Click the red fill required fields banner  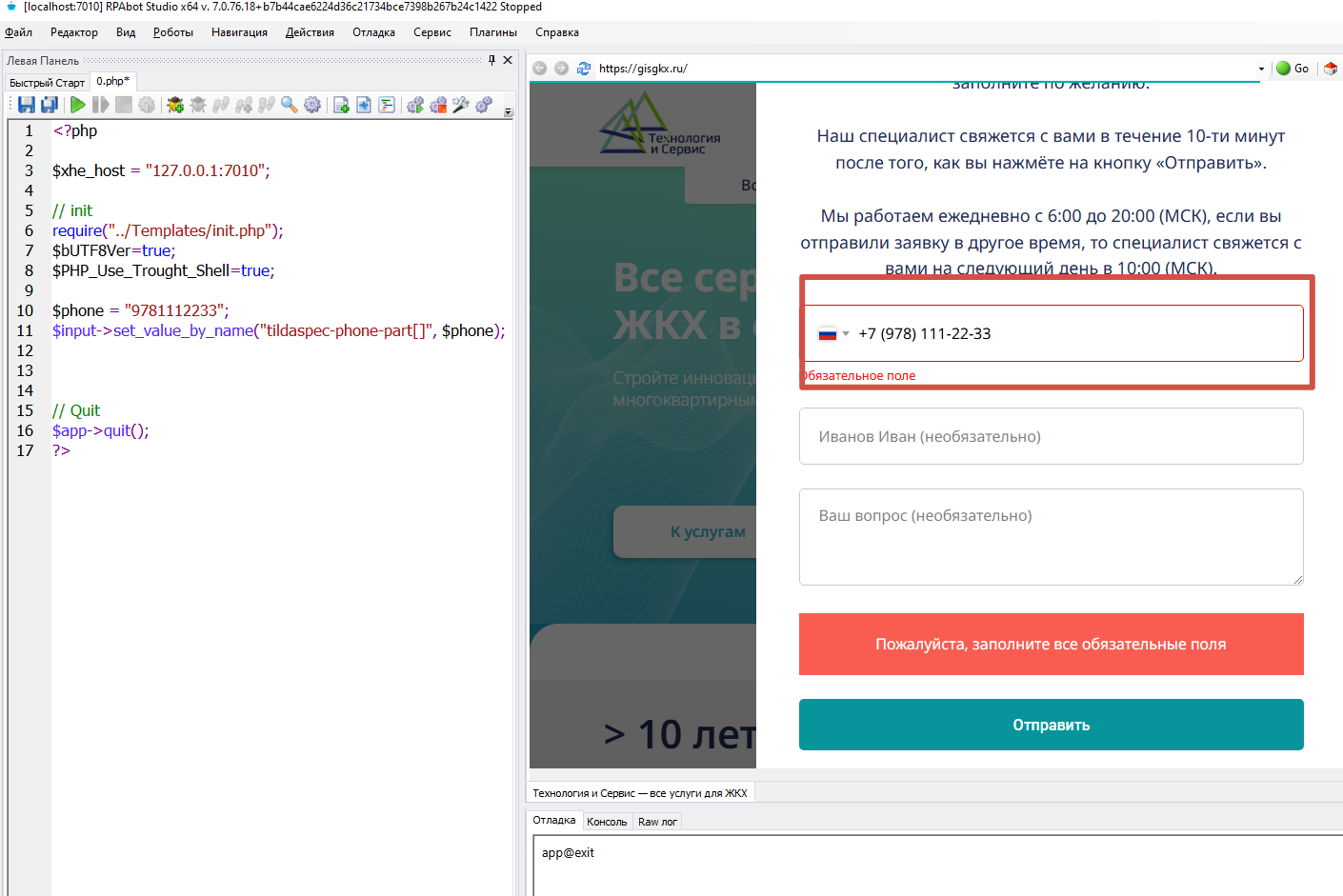coord(1052,645)
